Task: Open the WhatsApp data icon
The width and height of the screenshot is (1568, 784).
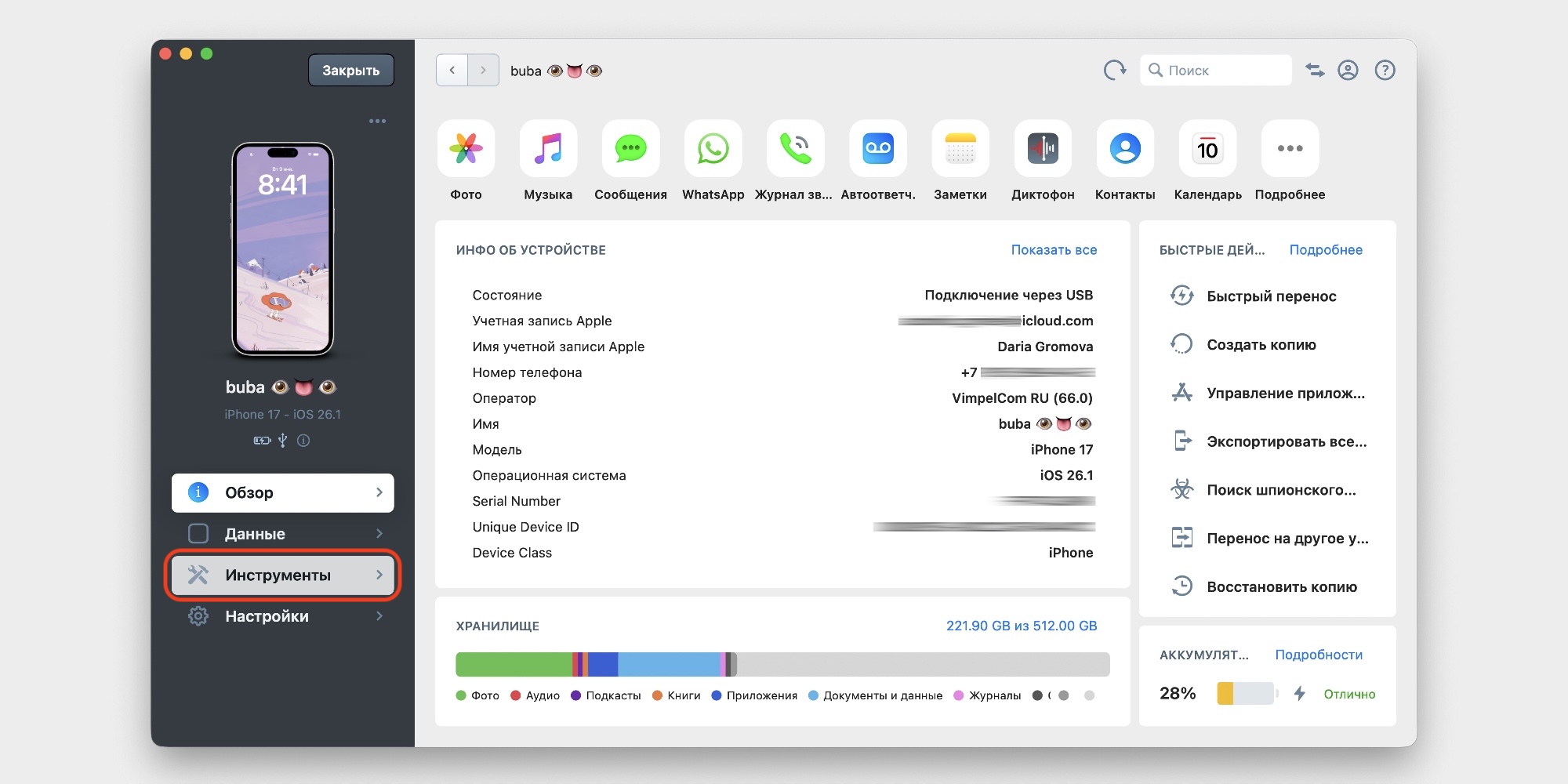Action: tap(713, 149)
